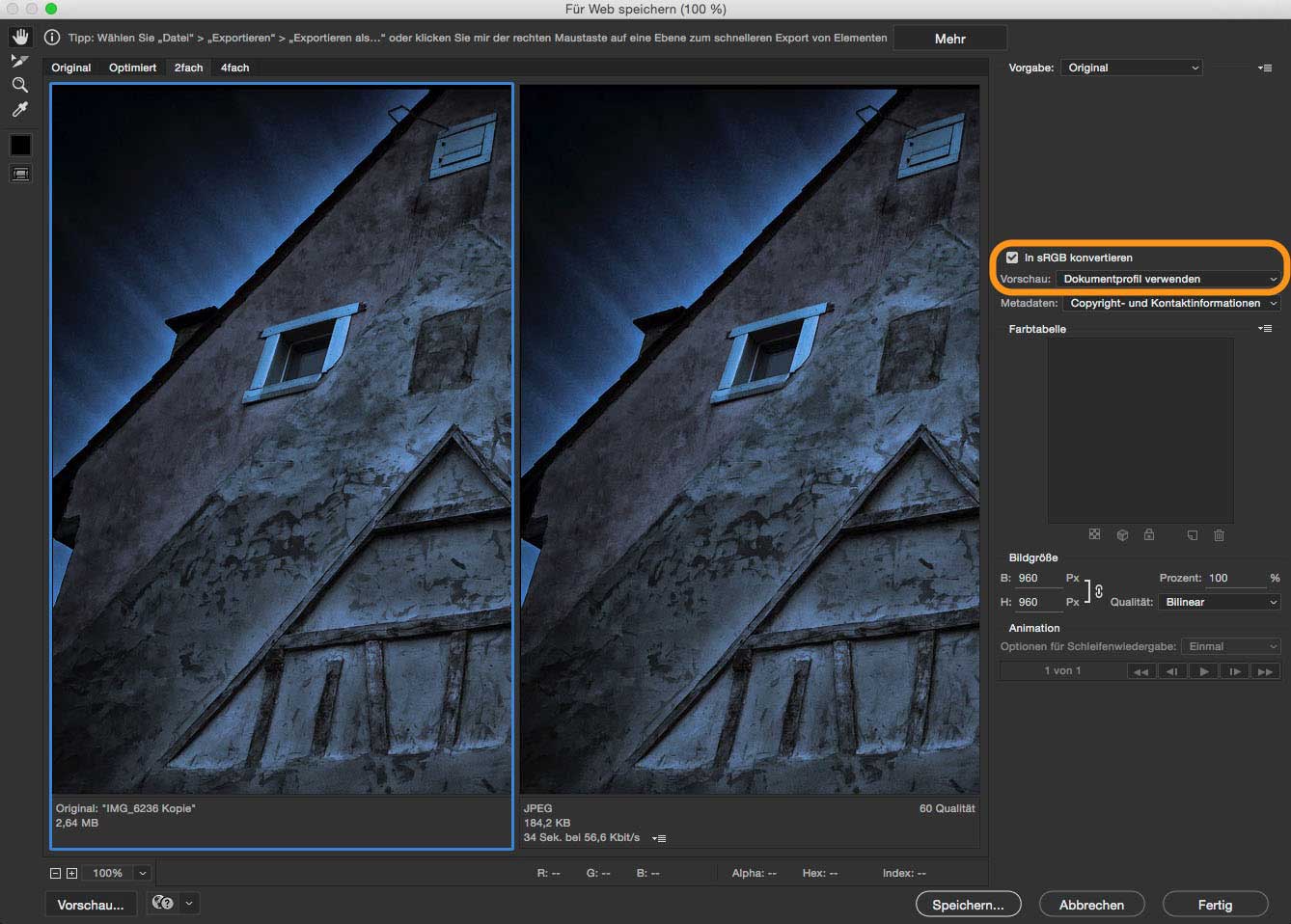Click the Speichern... button
Screen dimensions: 1291x924
click(968, 905)
